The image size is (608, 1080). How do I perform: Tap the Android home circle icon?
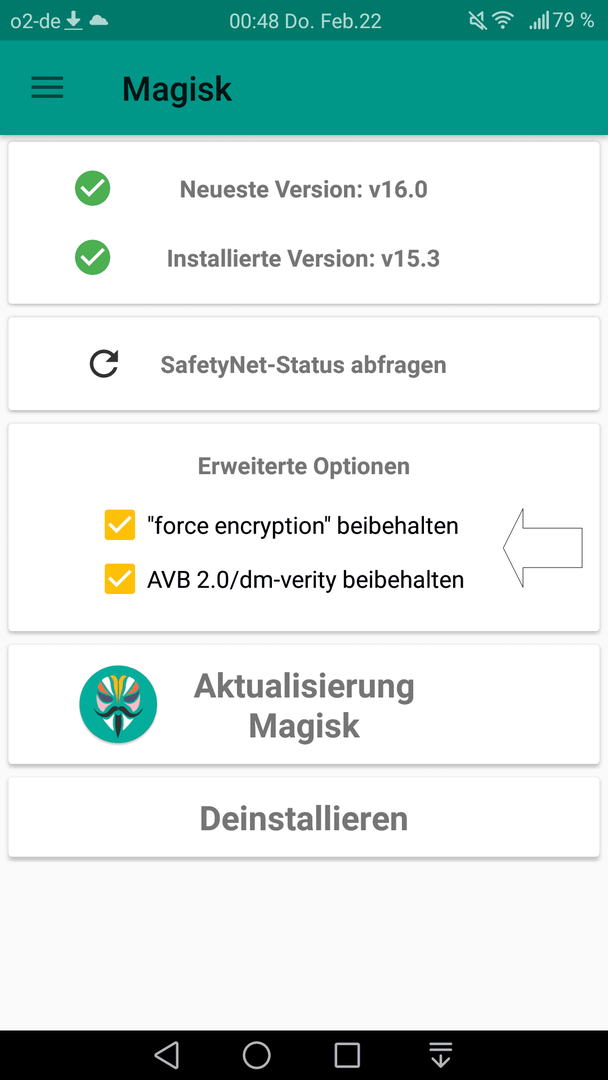tap(257, 1055)
